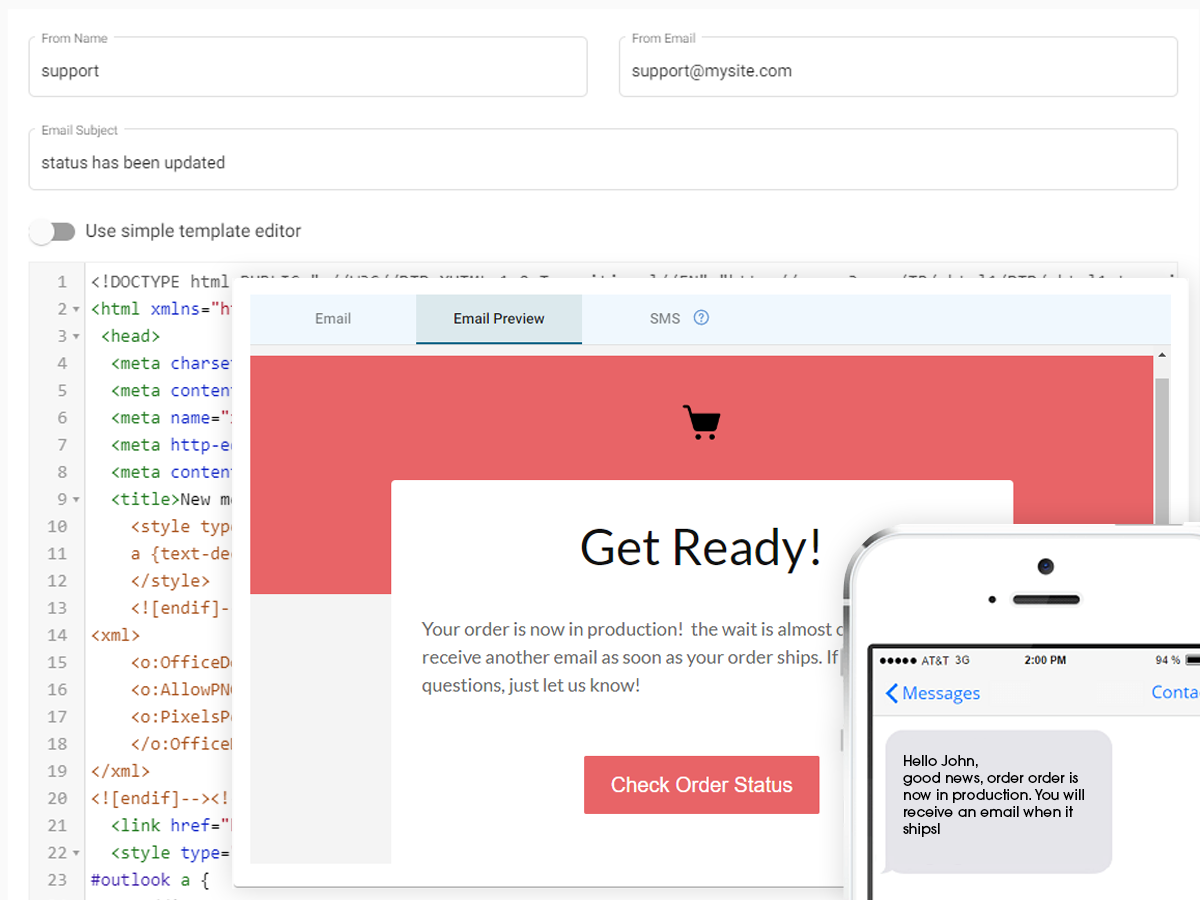
Task: Click the SMS message bubble Hello John
Action: click(x=998, y=802)
